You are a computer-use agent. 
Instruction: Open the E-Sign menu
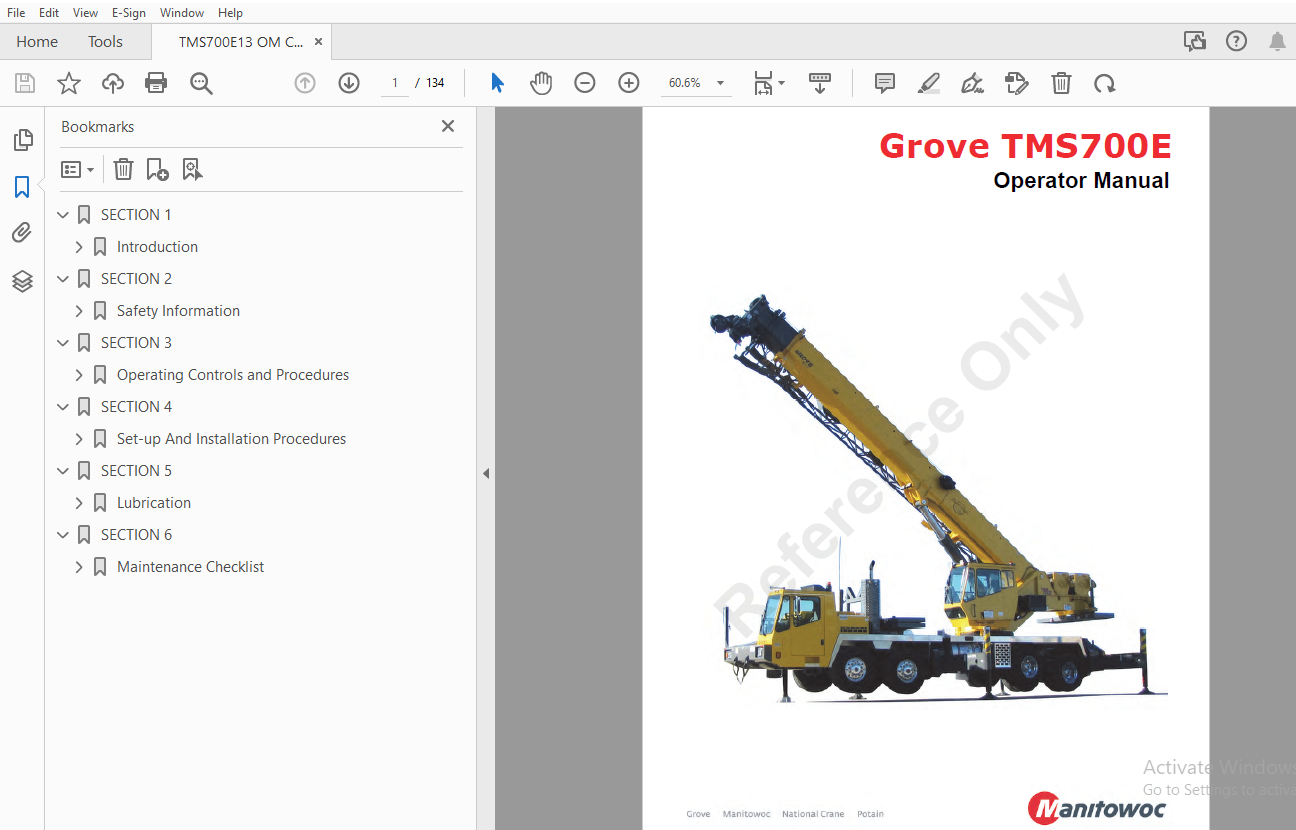point(129,13)
